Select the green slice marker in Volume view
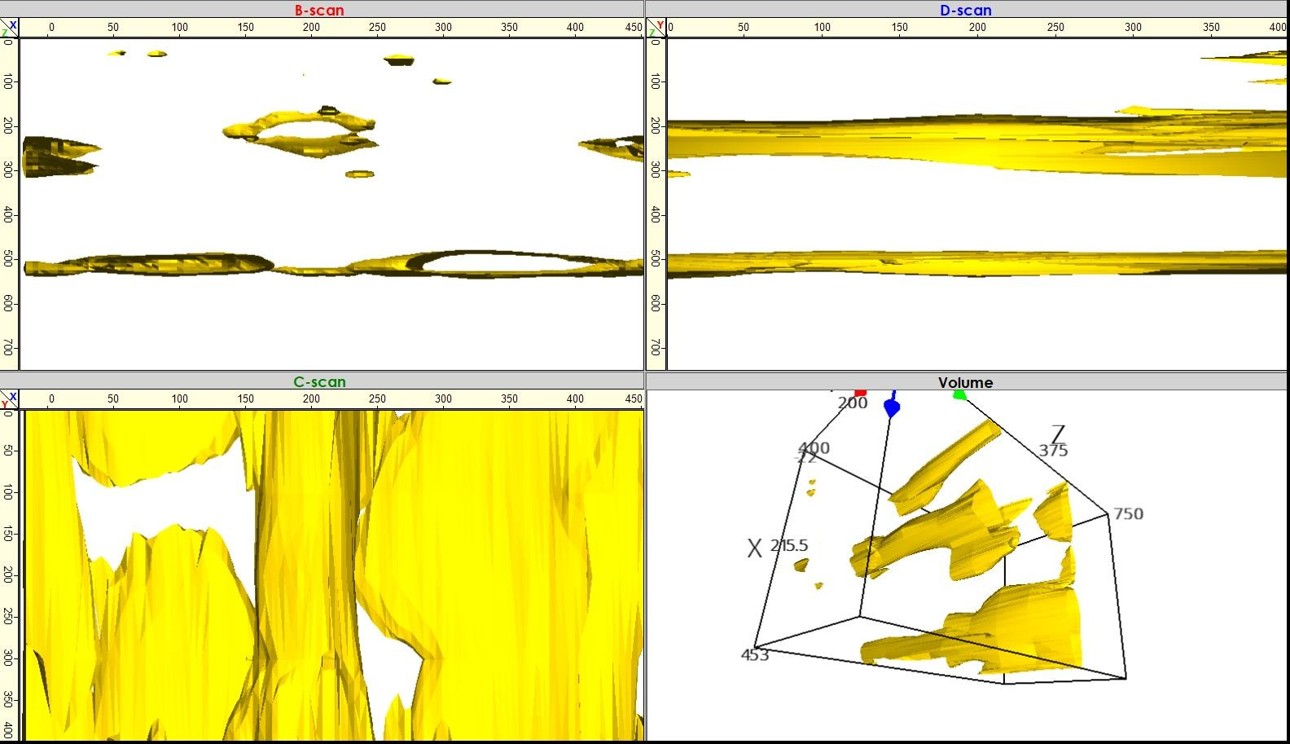Image resolution: width=1290 pixels, height=744 pixels. pos(960,395)
